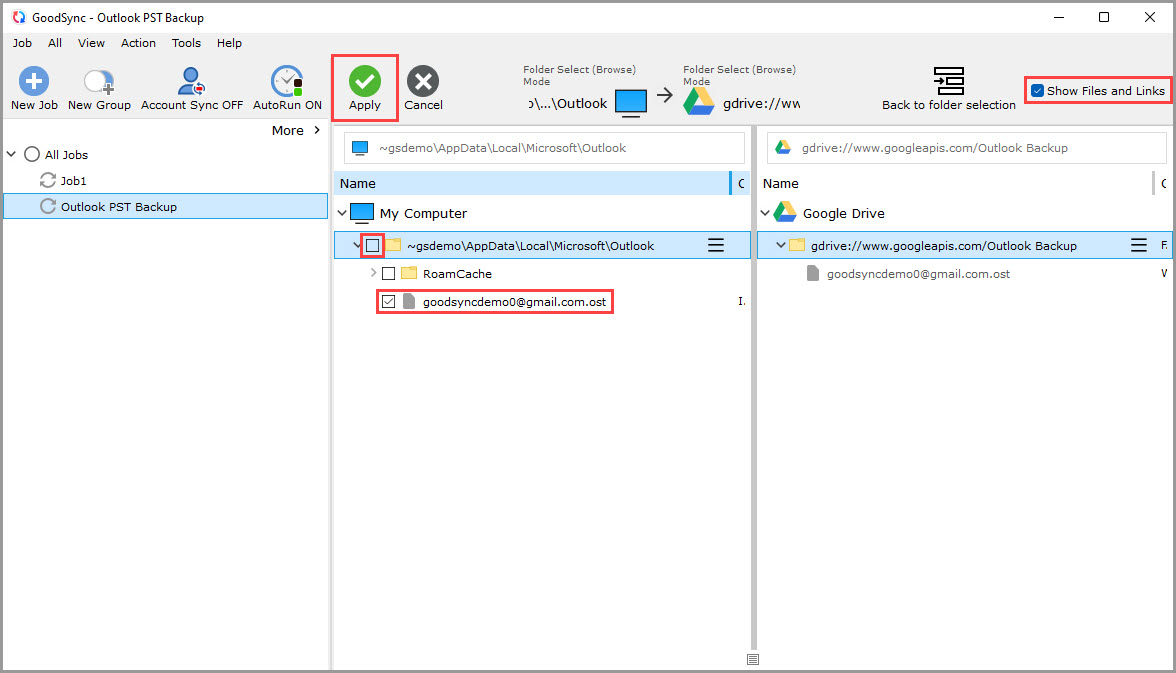
Task: Open the All menu
Action: point(55,43)
